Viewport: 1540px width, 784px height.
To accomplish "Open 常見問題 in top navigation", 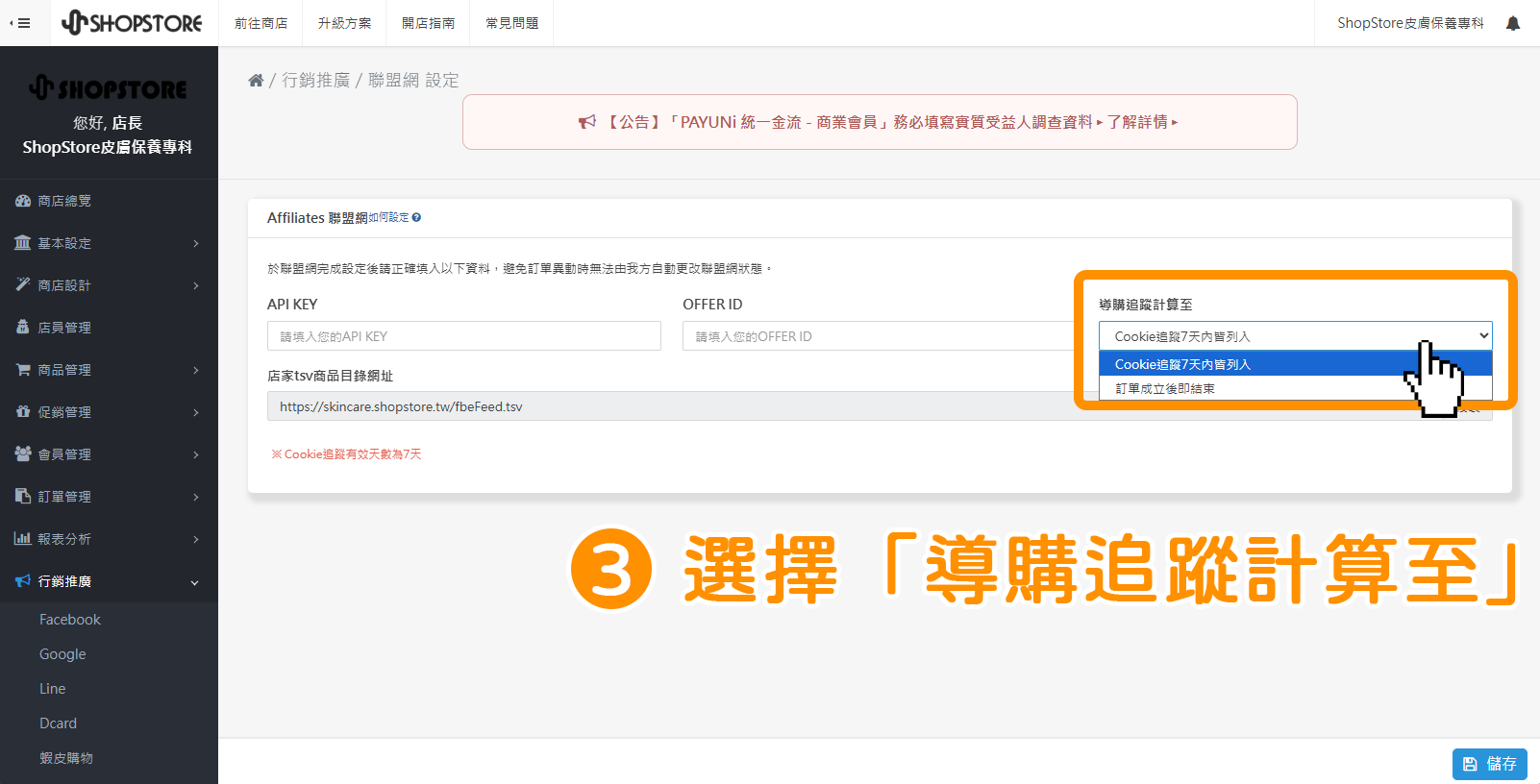I will point(511,23).
